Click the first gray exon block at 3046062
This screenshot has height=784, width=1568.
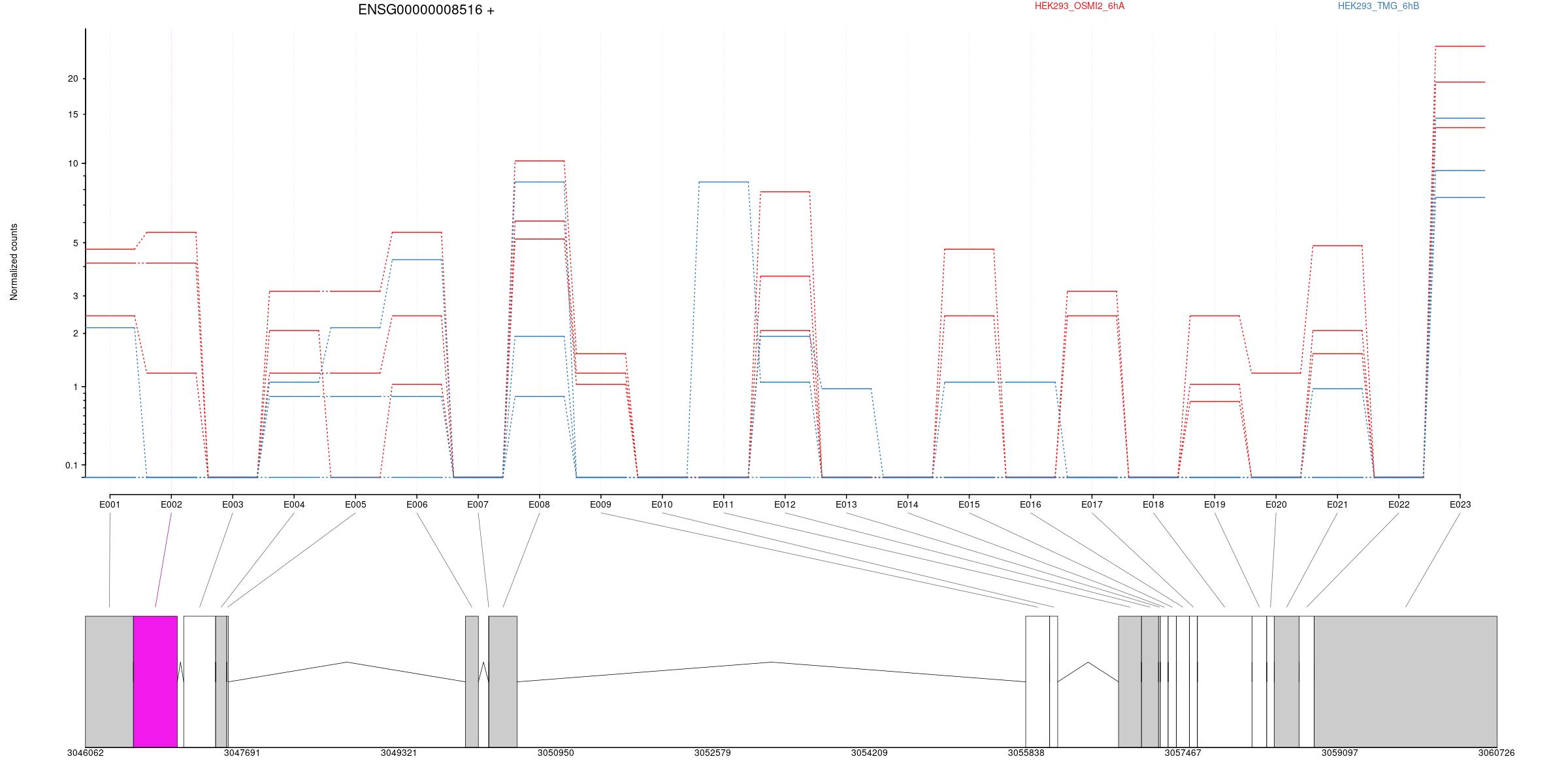coord(109,681)
